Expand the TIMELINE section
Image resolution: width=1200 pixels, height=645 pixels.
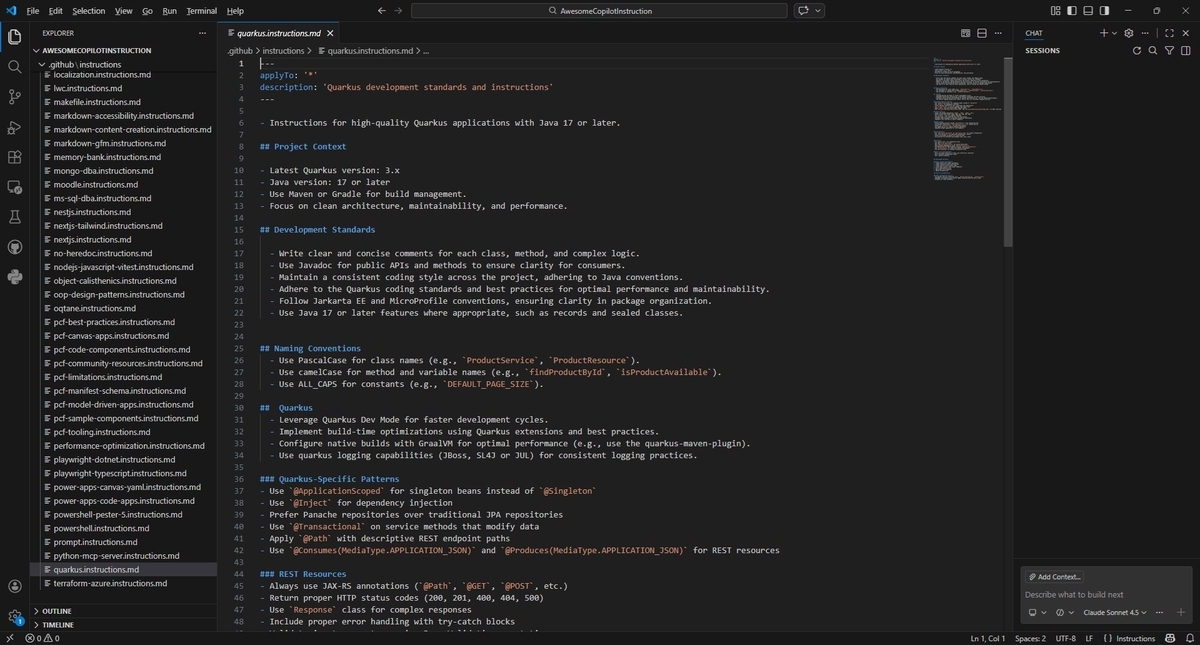[x=58, y=625]
